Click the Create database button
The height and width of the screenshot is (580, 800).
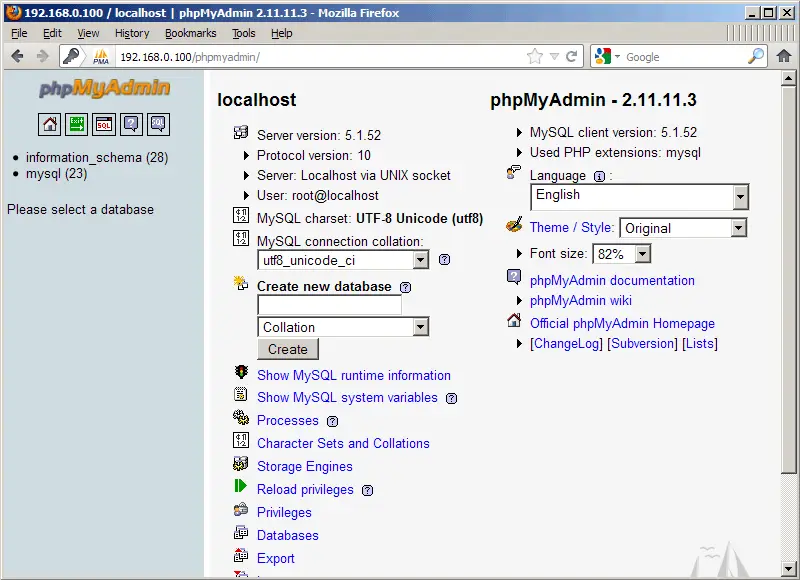click(x=288, y=349)
